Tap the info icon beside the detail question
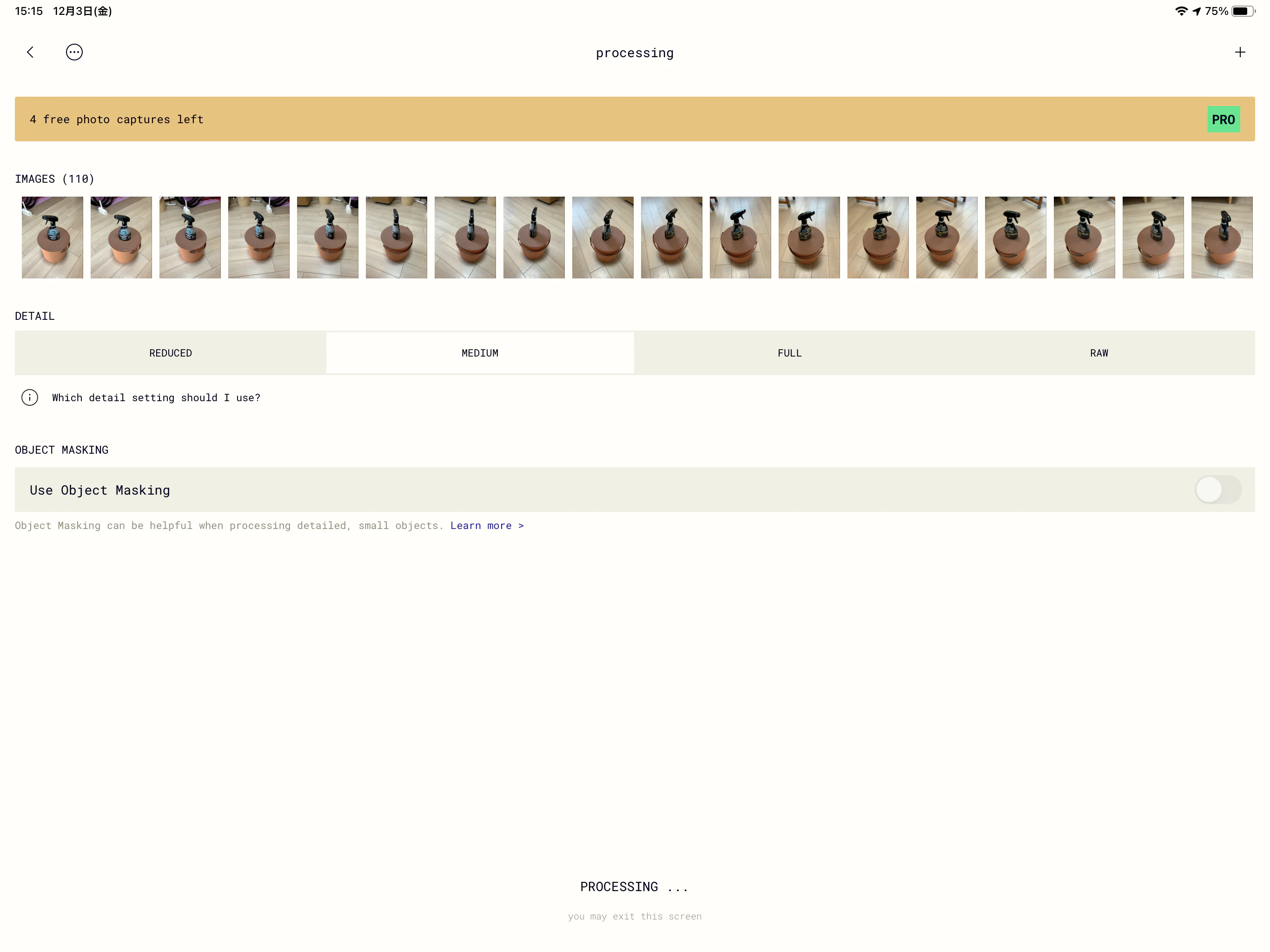The image size is (1270, 952). click(29, 397)
